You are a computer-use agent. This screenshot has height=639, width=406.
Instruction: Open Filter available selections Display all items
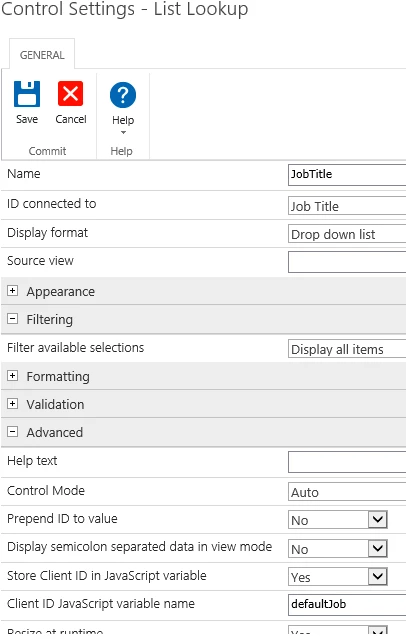point(347,349)
